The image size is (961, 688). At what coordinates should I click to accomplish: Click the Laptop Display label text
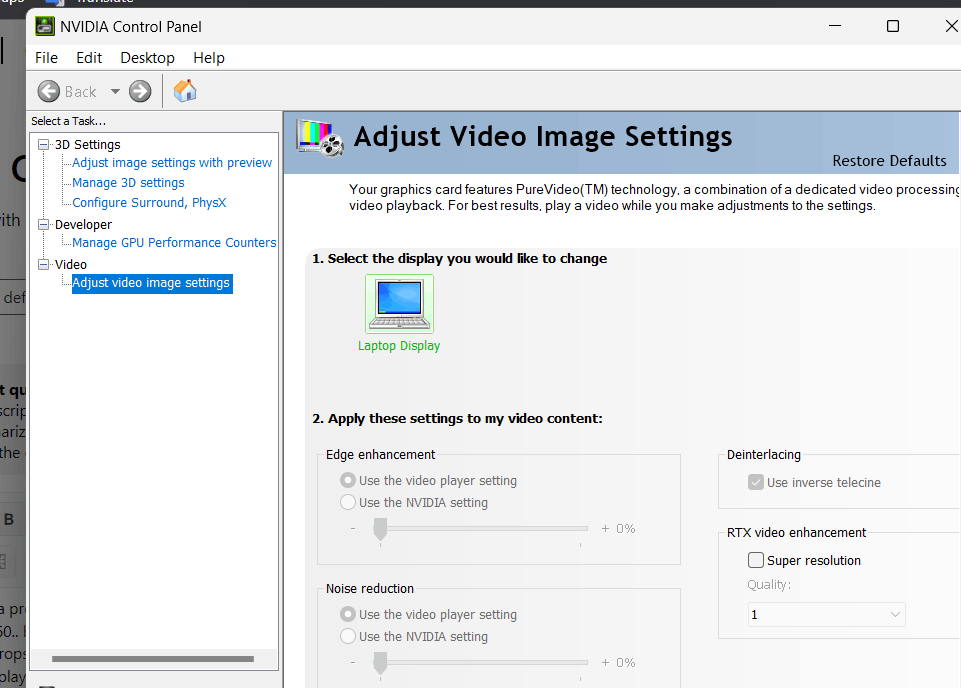click(399, 346)
